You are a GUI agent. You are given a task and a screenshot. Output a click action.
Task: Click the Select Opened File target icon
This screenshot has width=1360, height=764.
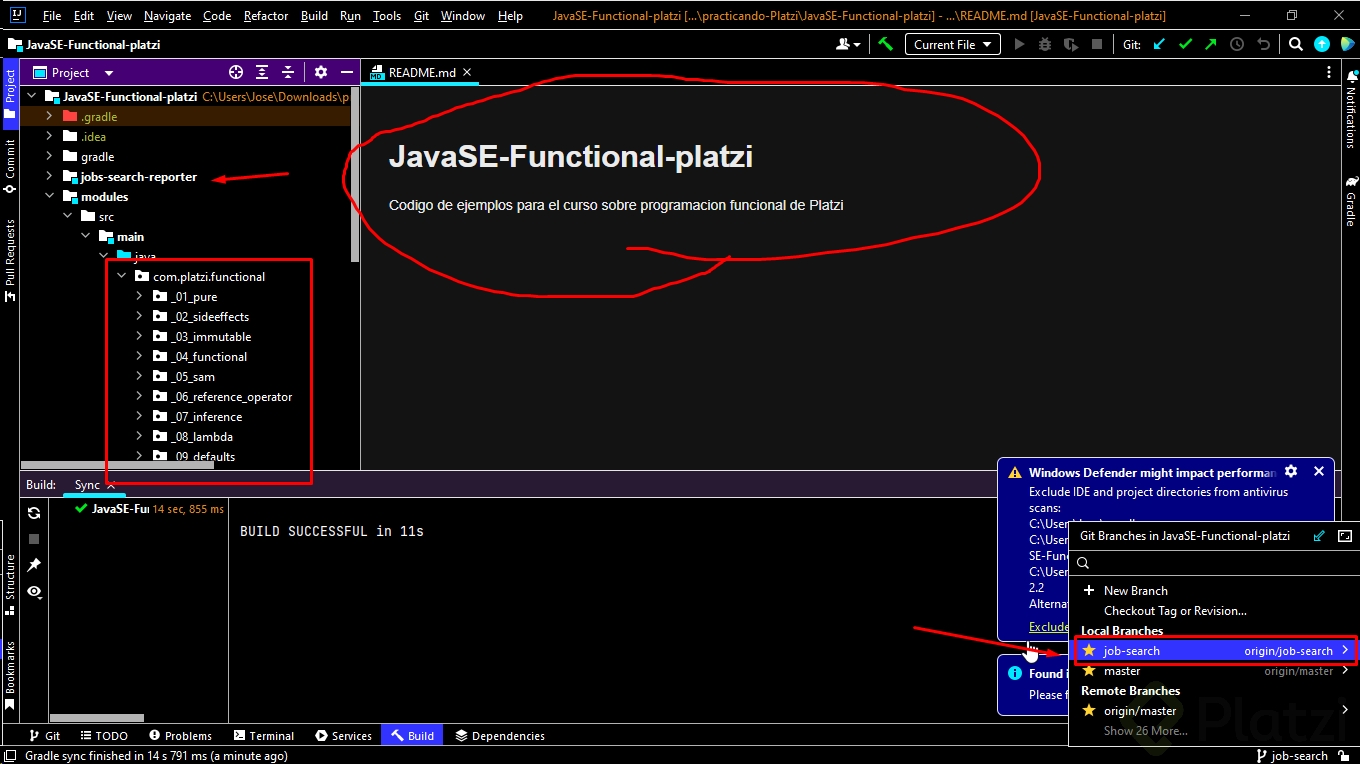point(236,72)
